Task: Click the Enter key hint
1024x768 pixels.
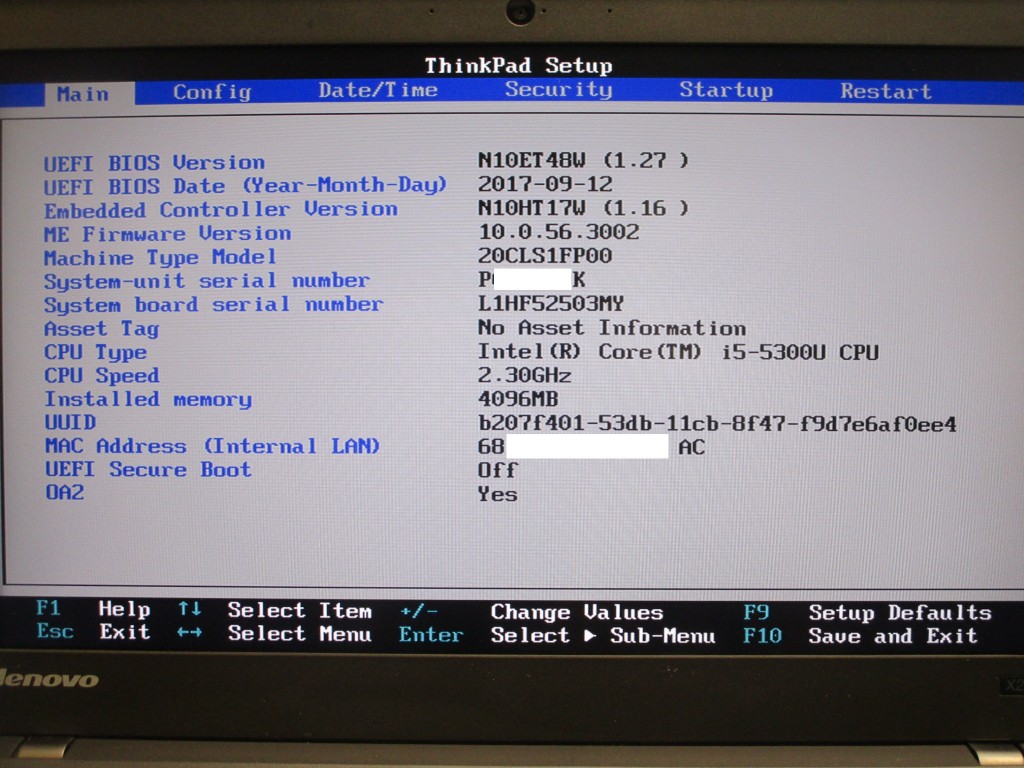Action: (x=431, y=634)
